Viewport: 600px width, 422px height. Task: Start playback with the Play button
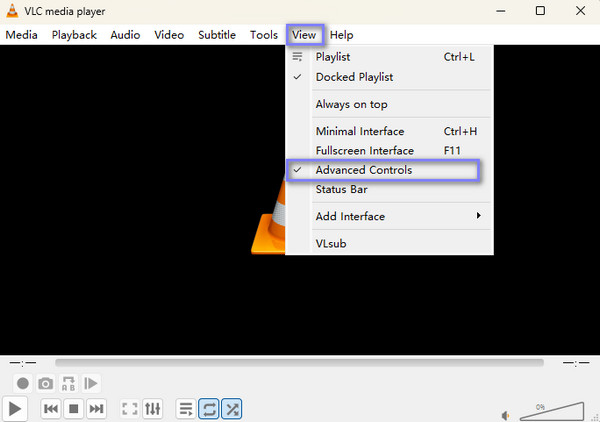coord(15,409)
